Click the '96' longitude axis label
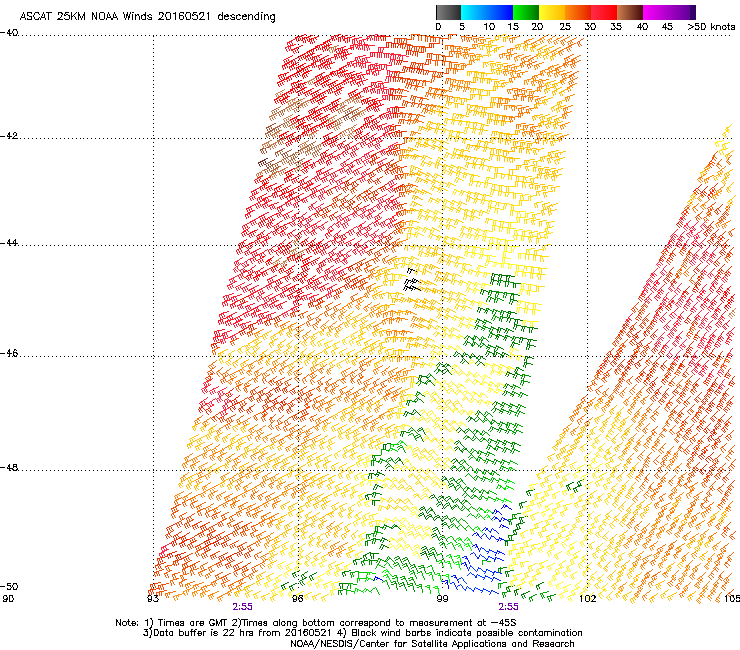The height and width of the screenshot is (650, 740). click(297, 599)
